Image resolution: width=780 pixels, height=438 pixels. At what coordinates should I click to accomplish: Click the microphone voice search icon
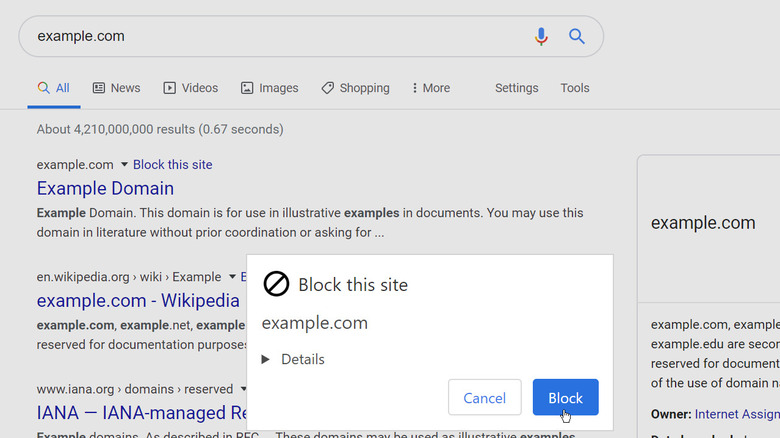coord(541,36)
